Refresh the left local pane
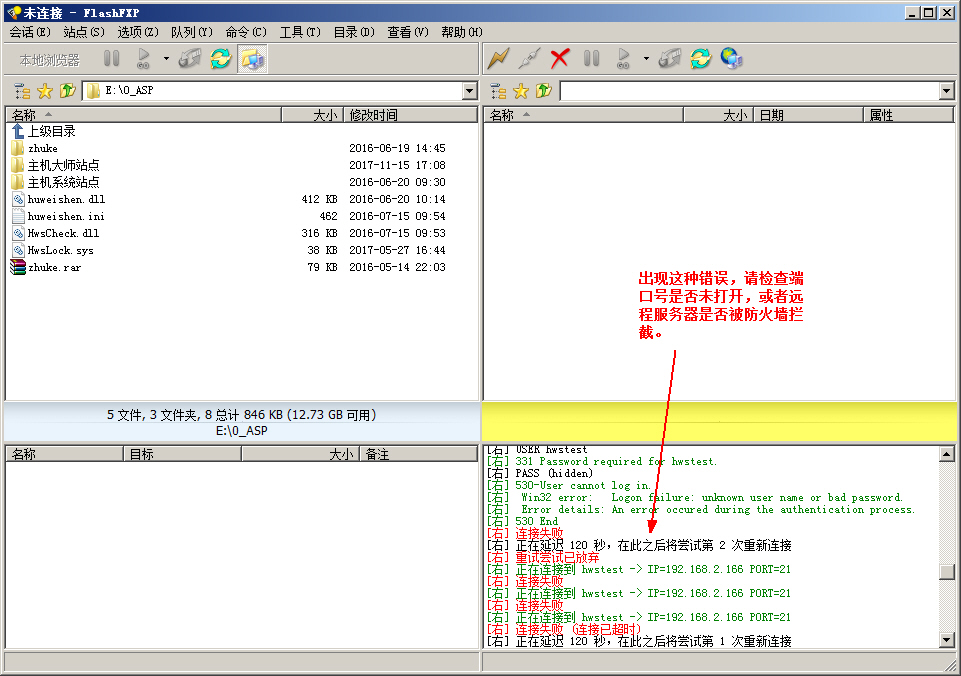The image size is (961, 676). (x=220, y=59)
